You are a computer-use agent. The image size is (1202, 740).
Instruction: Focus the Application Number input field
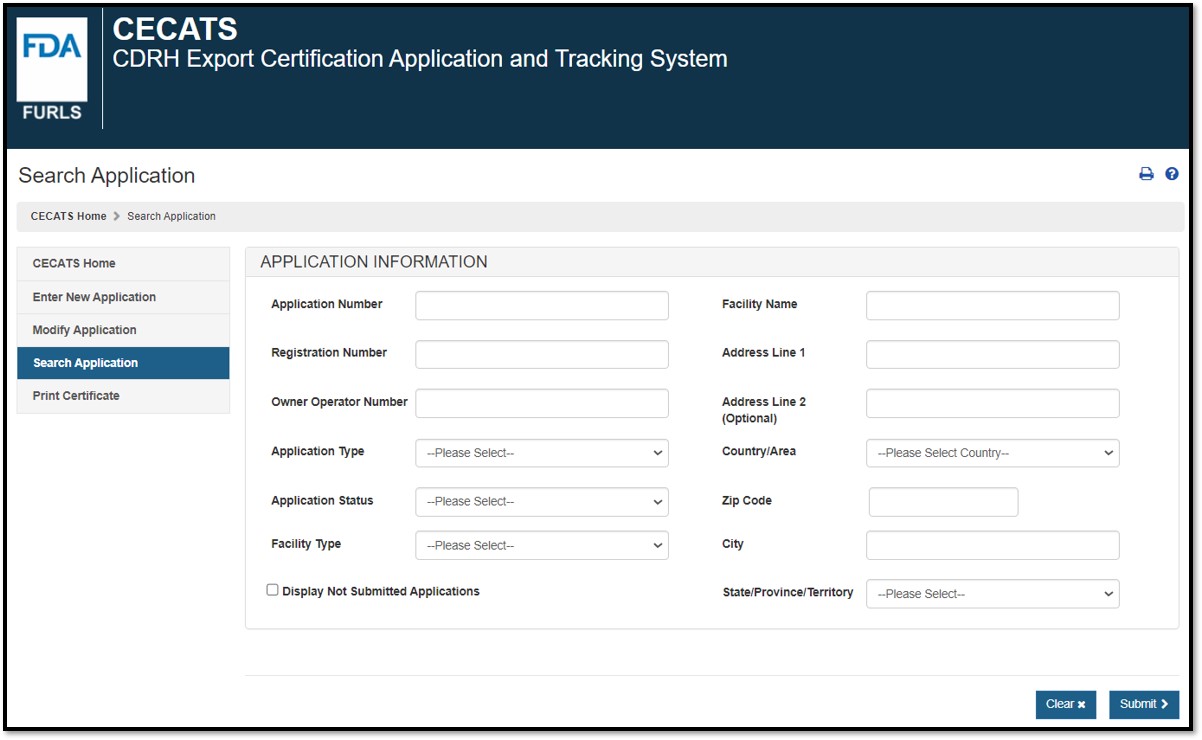pos(541,306)
